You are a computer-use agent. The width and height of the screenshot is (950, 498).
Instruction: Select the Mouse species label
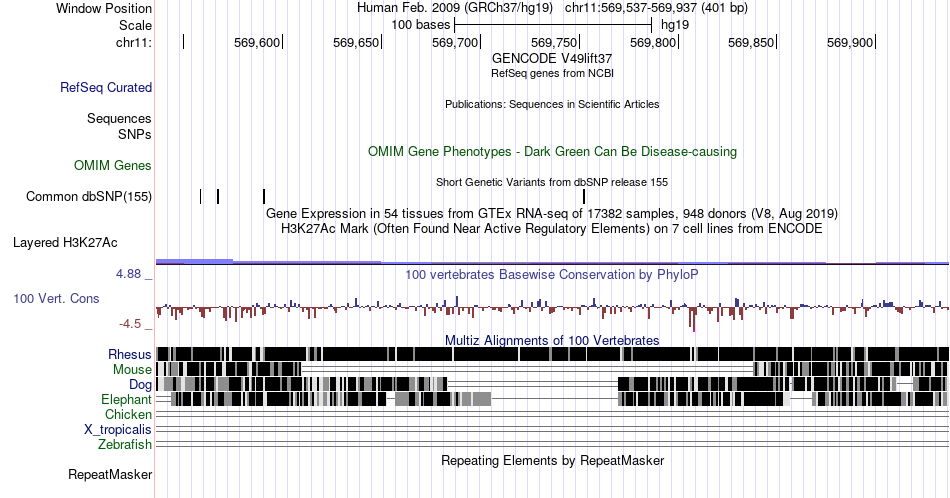coord(132,370)
